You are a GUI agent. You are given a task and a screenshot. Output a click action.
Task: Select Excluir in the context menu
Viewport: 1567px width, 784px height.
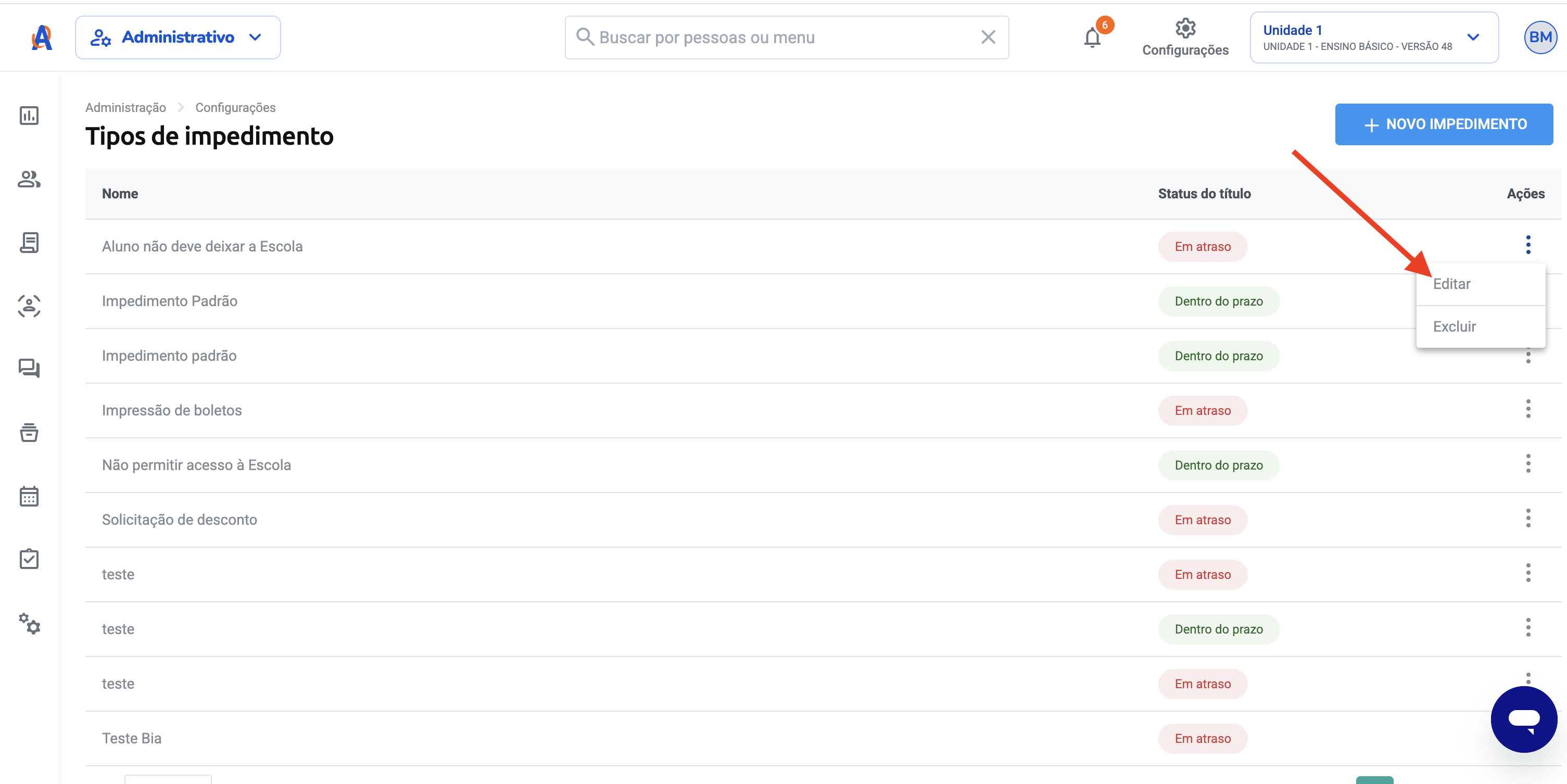pyautogui.click(x=1480, y=326)
